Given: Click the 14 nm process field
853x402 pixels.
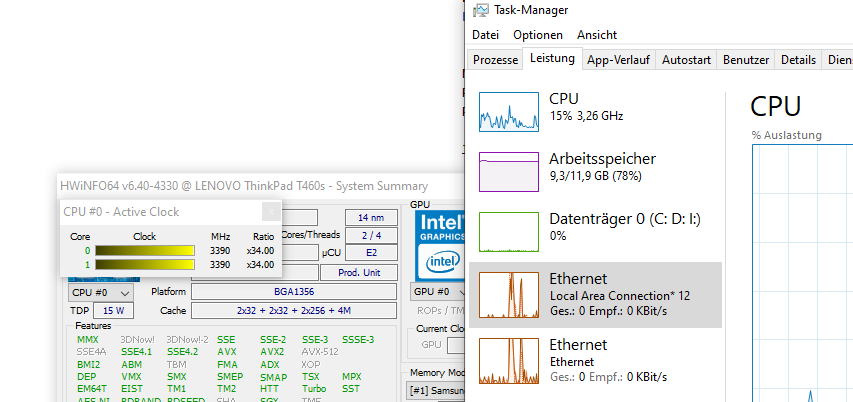Looking at the screenshot, I should [371, 218].
